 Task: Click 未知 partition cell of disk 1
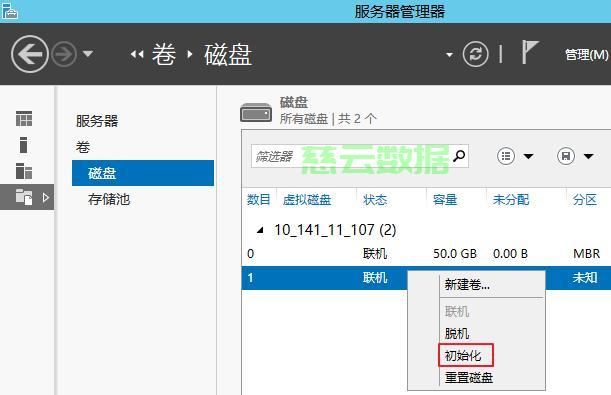point(585,278)
